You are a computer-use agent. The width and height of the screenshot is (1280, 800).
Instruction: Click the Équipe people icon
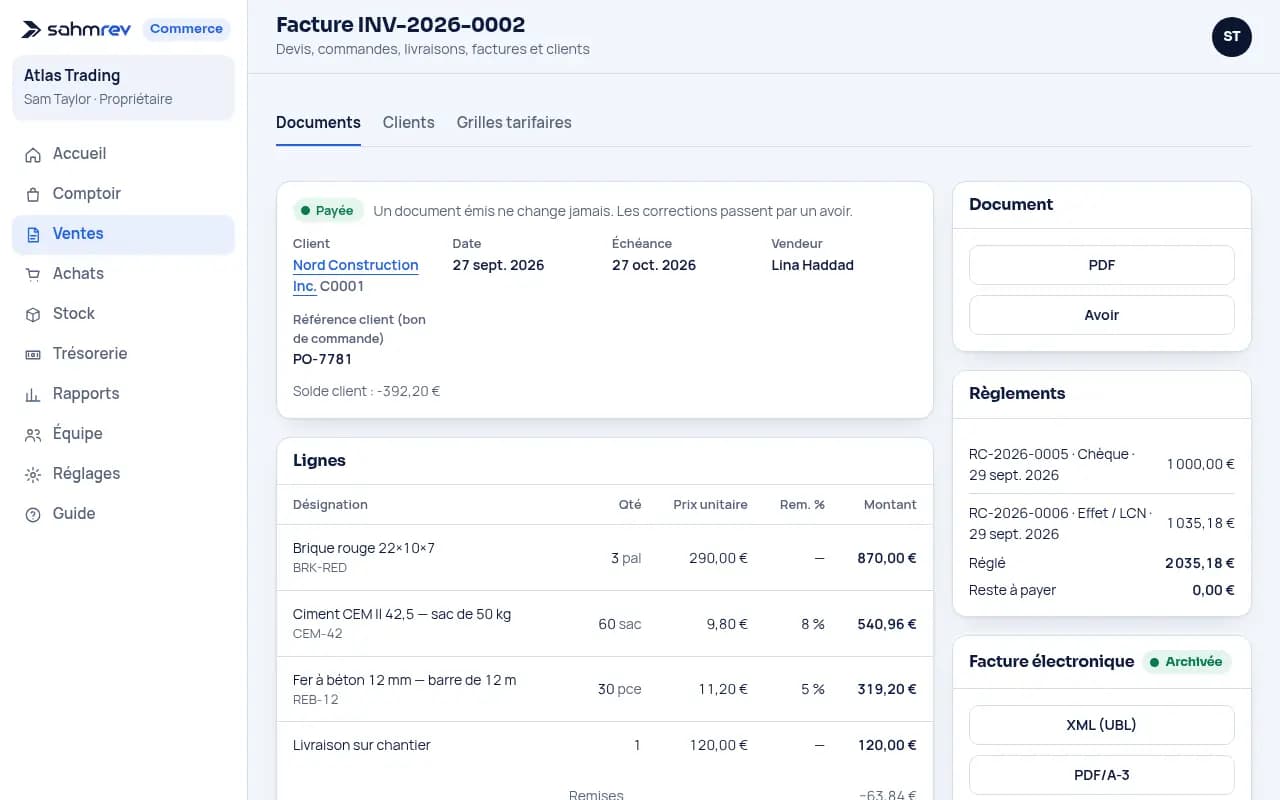[33, 434]
